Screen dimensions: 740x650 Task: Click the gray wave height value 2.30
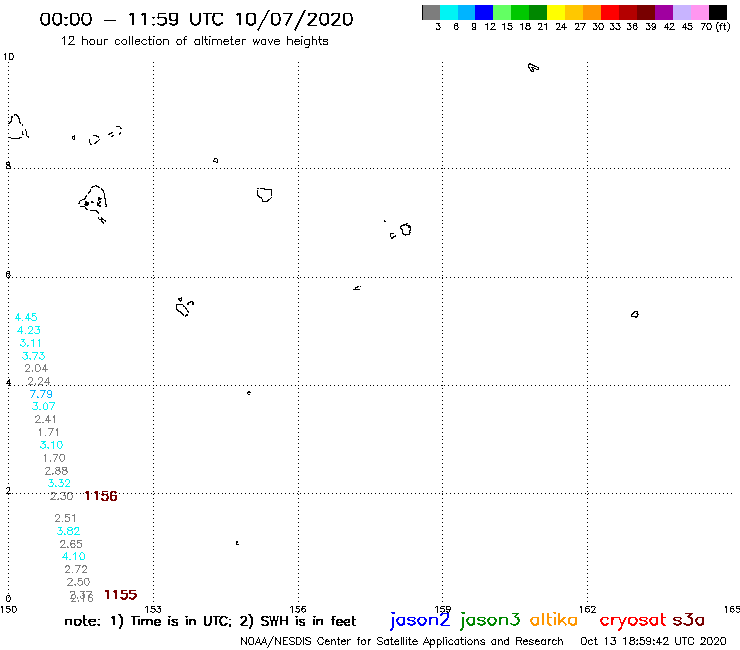pos(61,496)
